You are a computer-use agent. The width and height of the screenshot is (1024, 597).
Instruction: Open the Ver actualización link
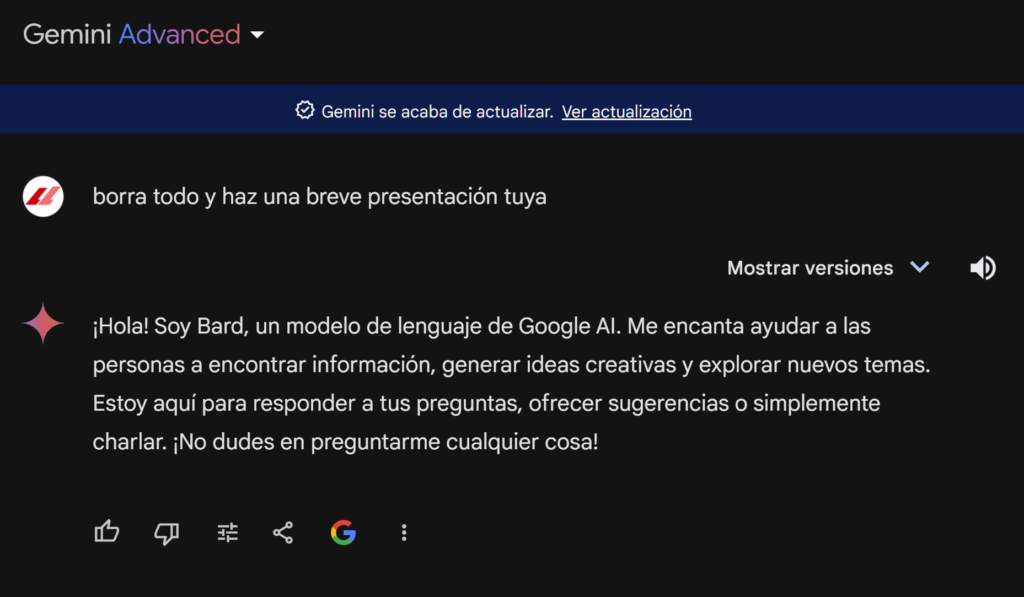[x=626, y=112]
